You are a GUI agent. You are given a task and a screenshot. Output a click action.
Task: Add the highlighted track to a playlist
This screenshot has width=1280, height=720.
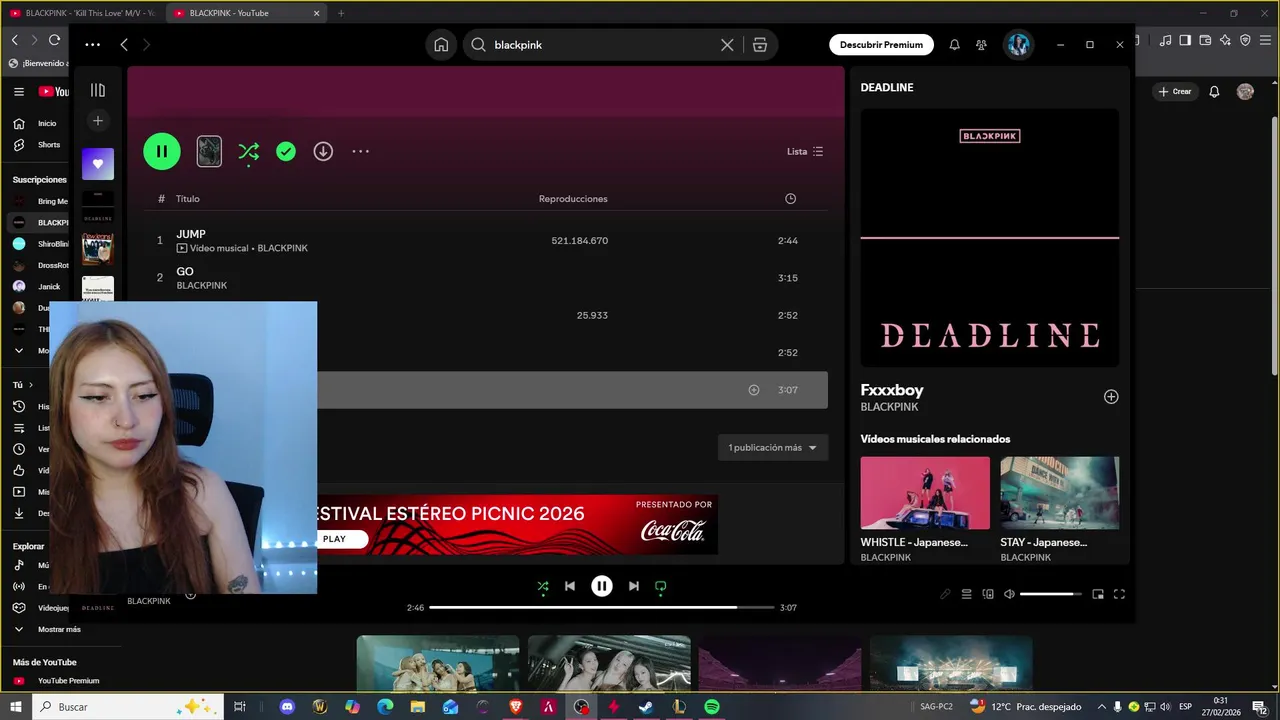coord(754,390)
